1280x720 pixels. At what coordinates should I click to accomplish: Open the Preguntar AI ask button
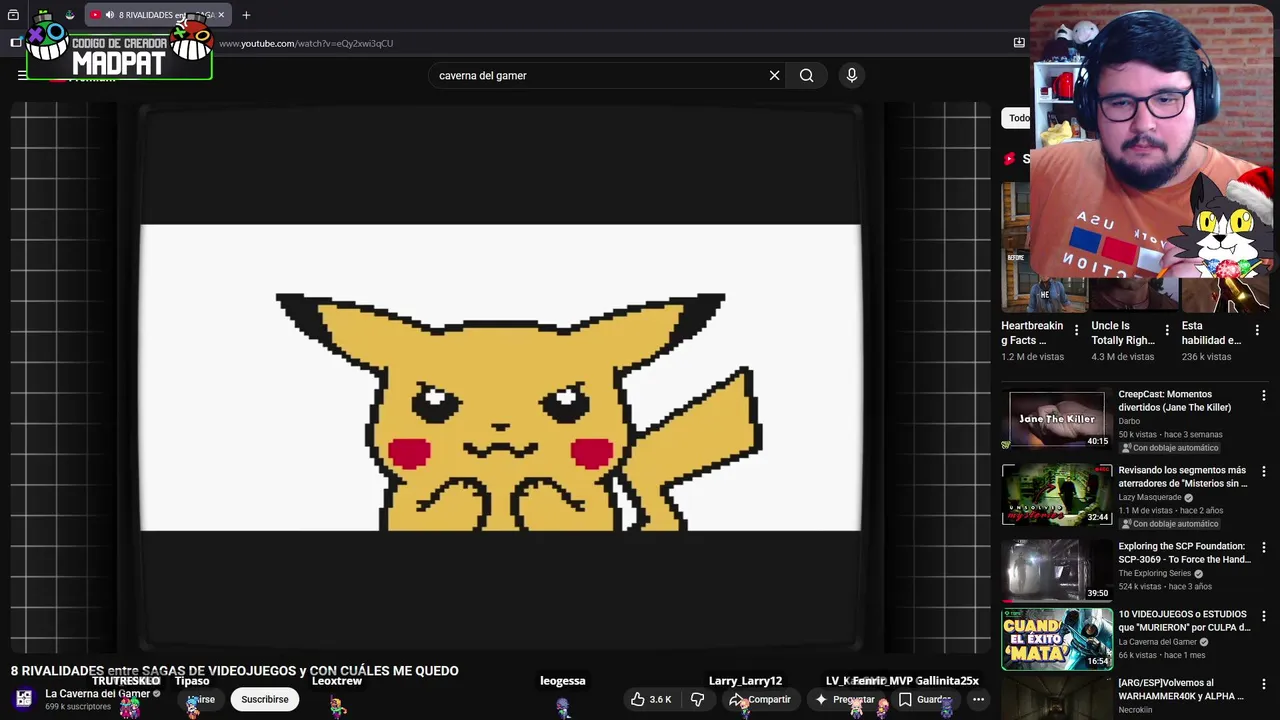[845, 699]
